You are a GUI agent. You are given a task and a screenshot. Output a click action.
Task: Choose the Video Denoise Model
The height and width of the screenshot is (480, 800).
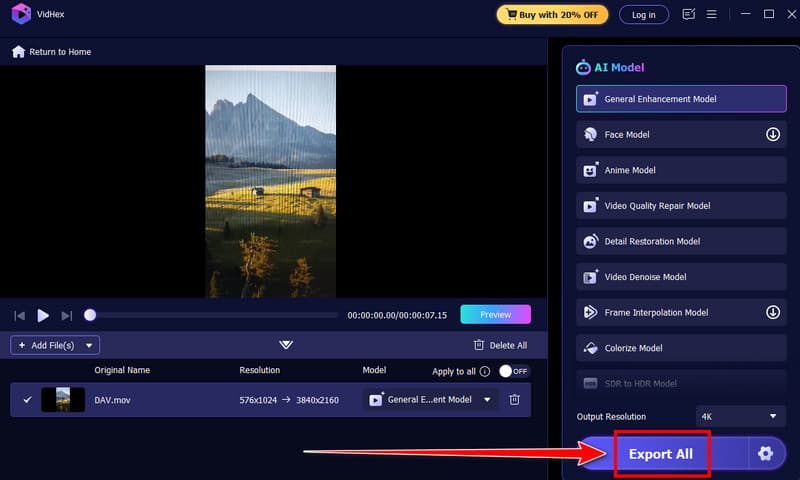[681, 277]
